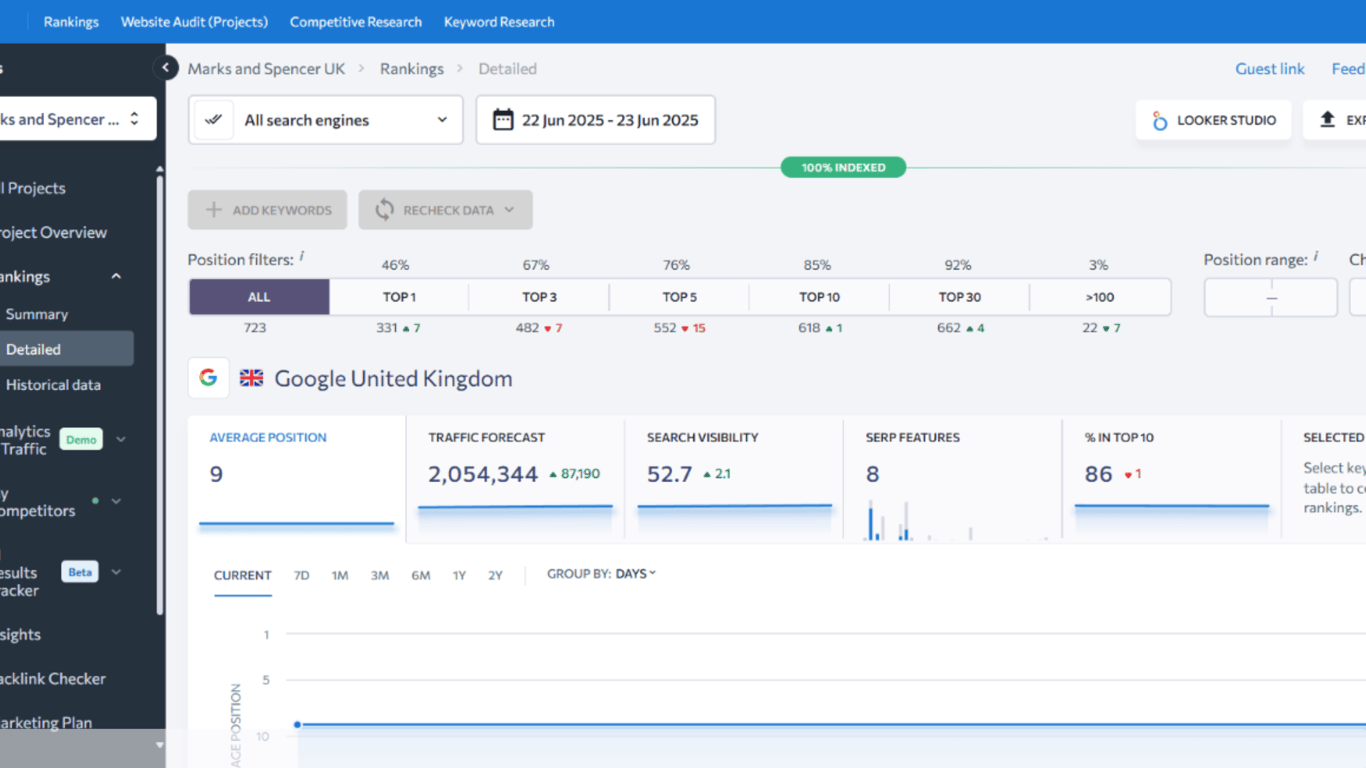Click the Position filters info icon
Screen dimensions: 1366x768
[302, 256]
